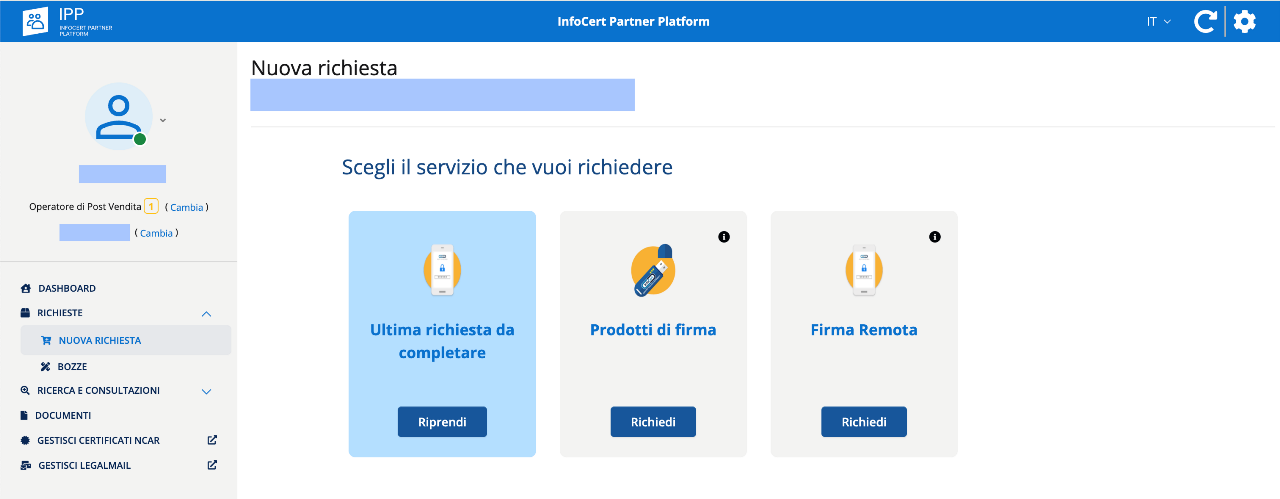This screenshot has width=1280, height=499.
Task: Open the IT language dropdown
Action: click(x=1158, y=21)
